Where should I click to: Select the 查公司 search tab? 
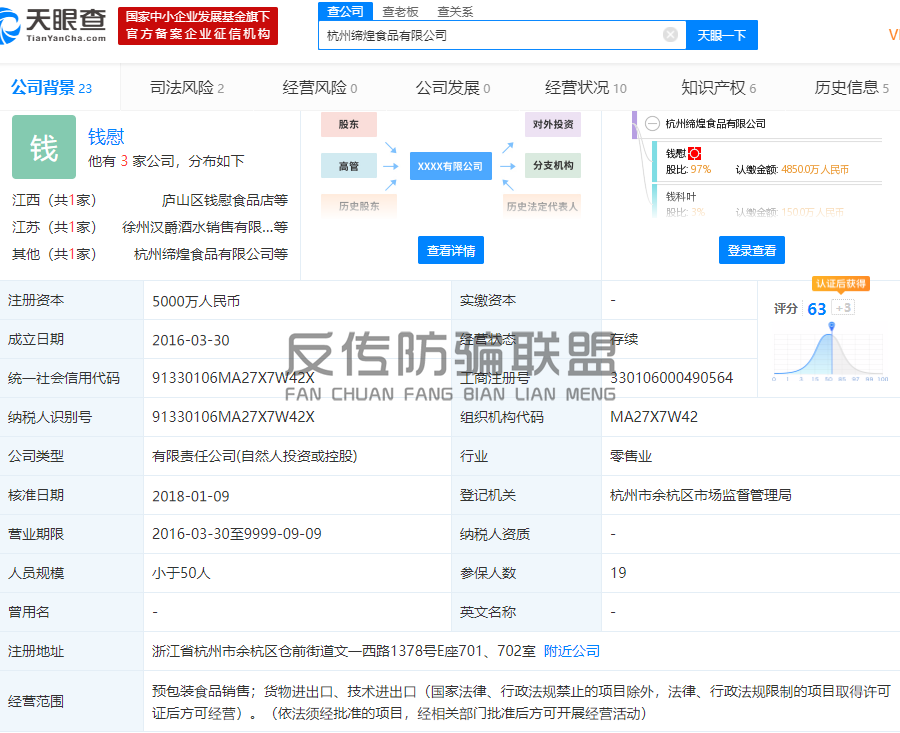(345, 11)
